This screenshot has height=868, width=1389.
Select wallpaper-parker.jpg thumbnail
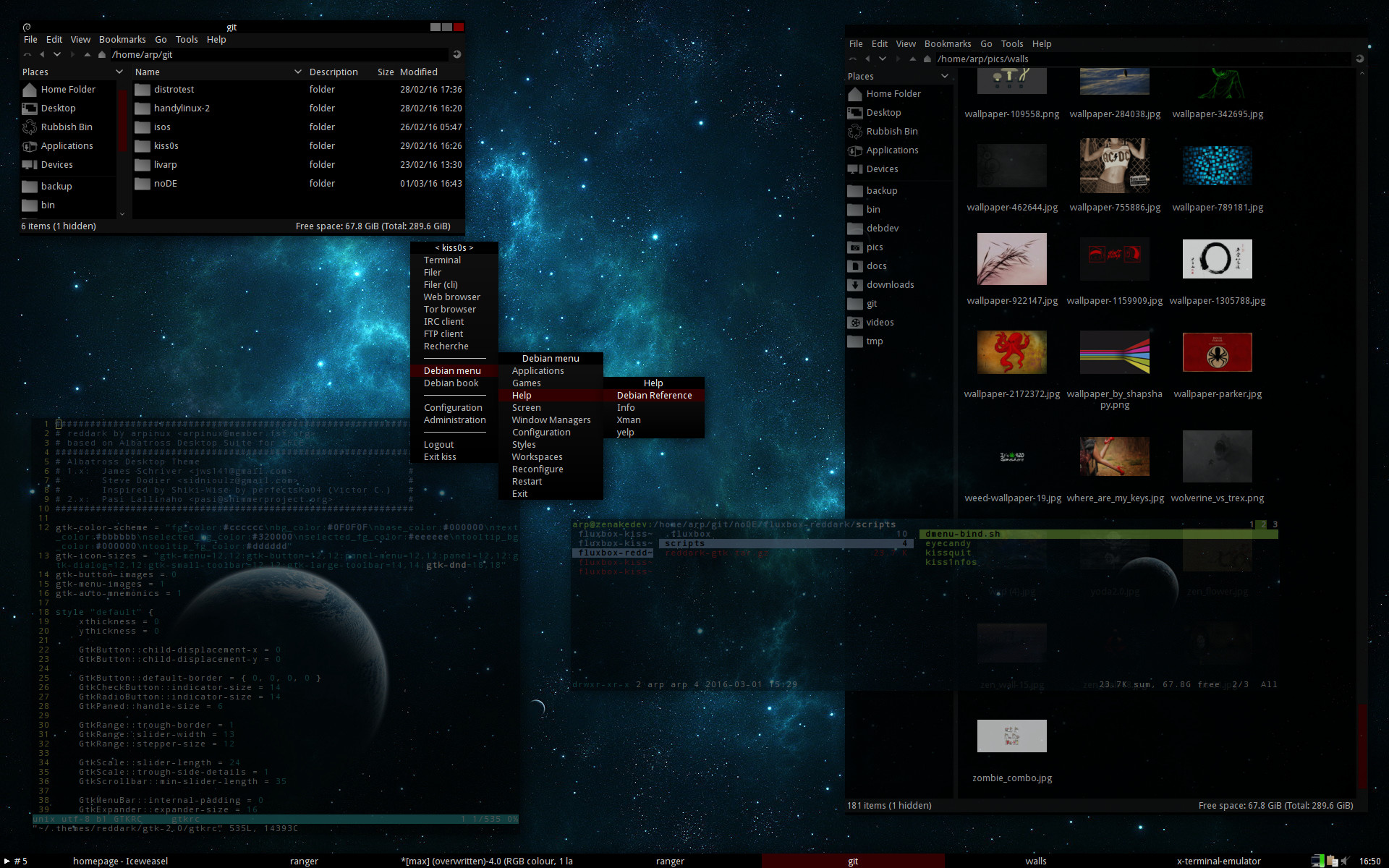(x=1217, y=352)
